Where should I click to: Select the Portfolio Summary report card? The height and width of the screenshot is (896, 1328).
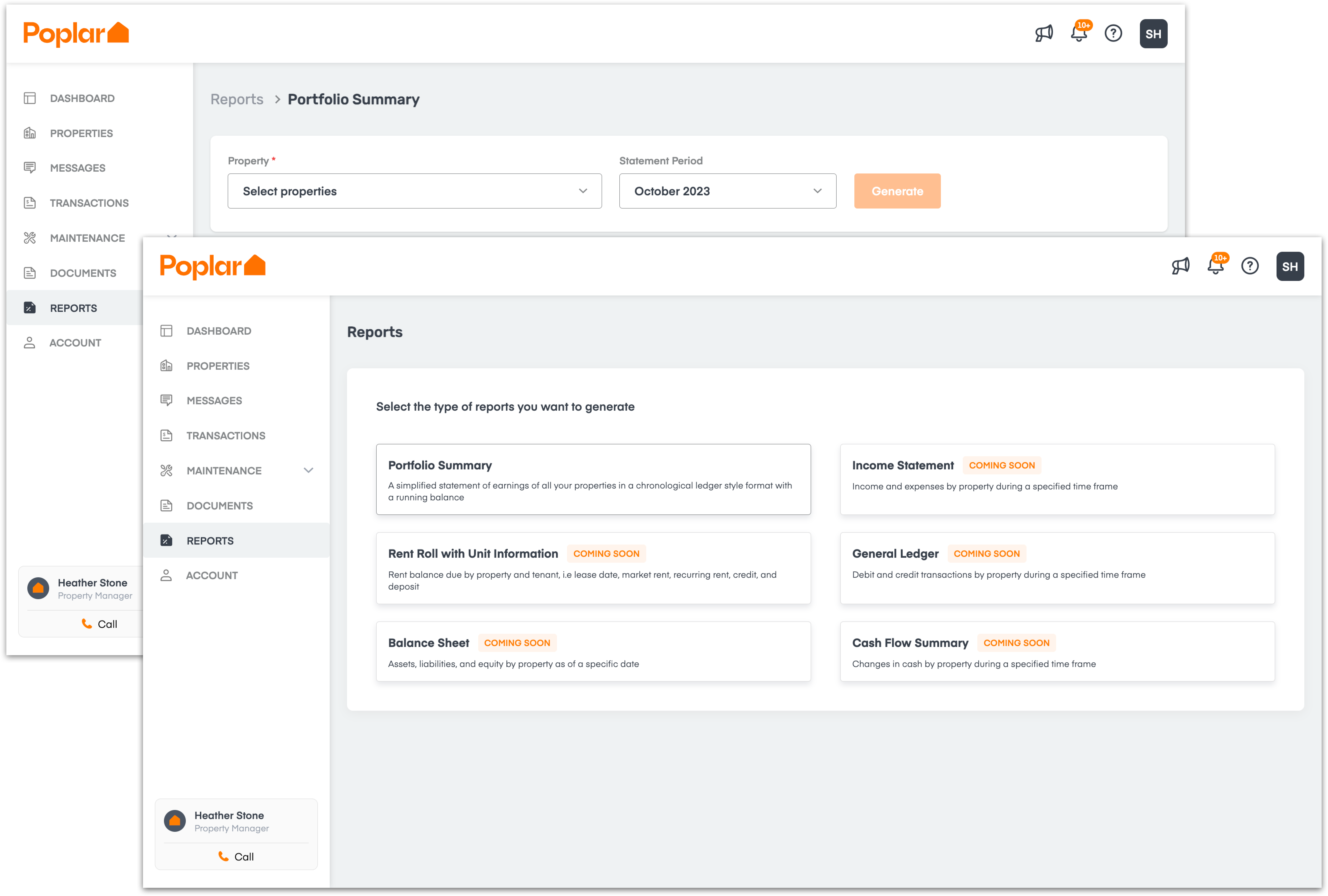pyautogui.click(x=593, y=479)
